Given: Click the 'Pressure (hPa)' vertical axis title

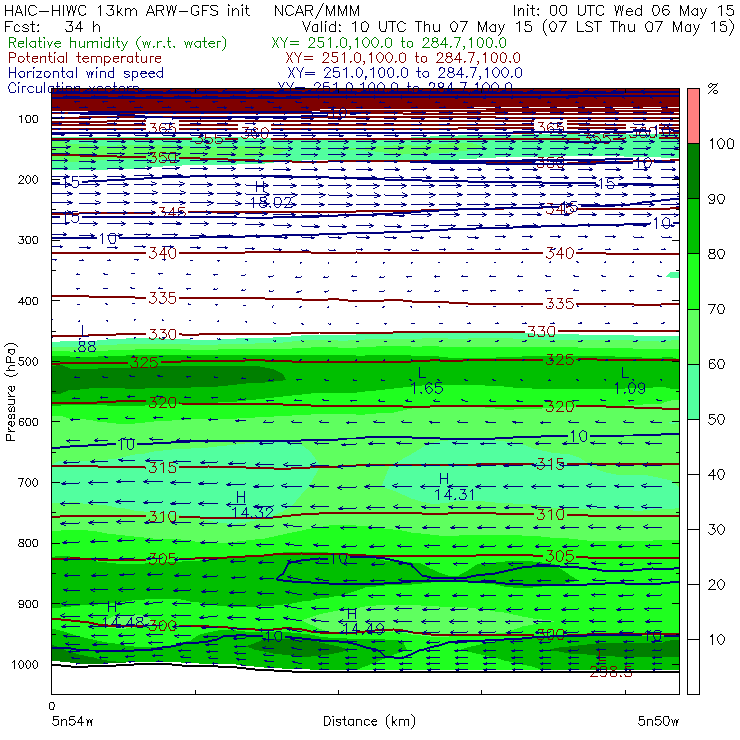Looking at the screenshot, I should pyautogui.click(x=10, y=392).
